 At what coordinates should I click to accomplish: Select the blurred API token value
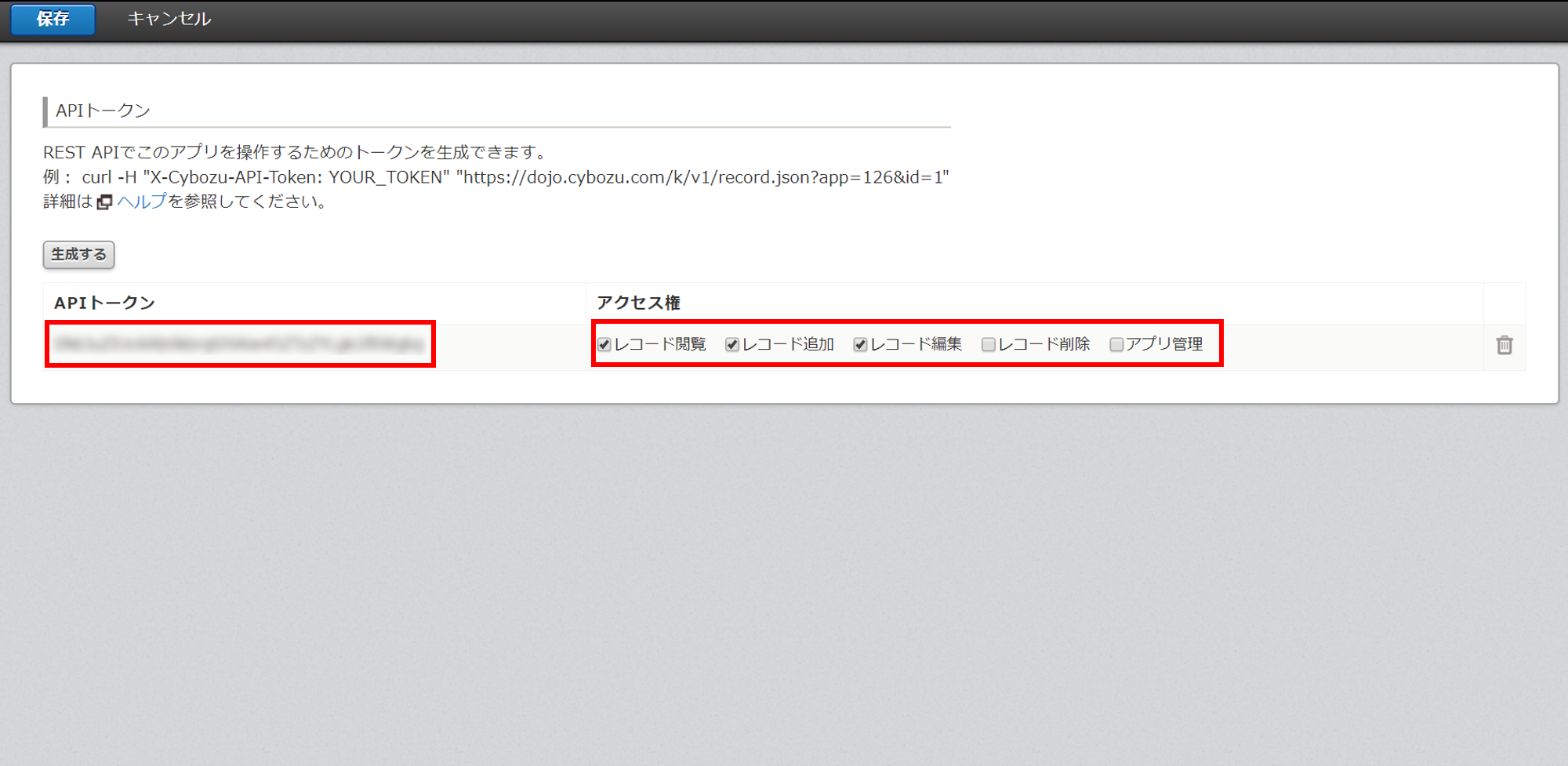pyautogui.click(x=241, y=344)
